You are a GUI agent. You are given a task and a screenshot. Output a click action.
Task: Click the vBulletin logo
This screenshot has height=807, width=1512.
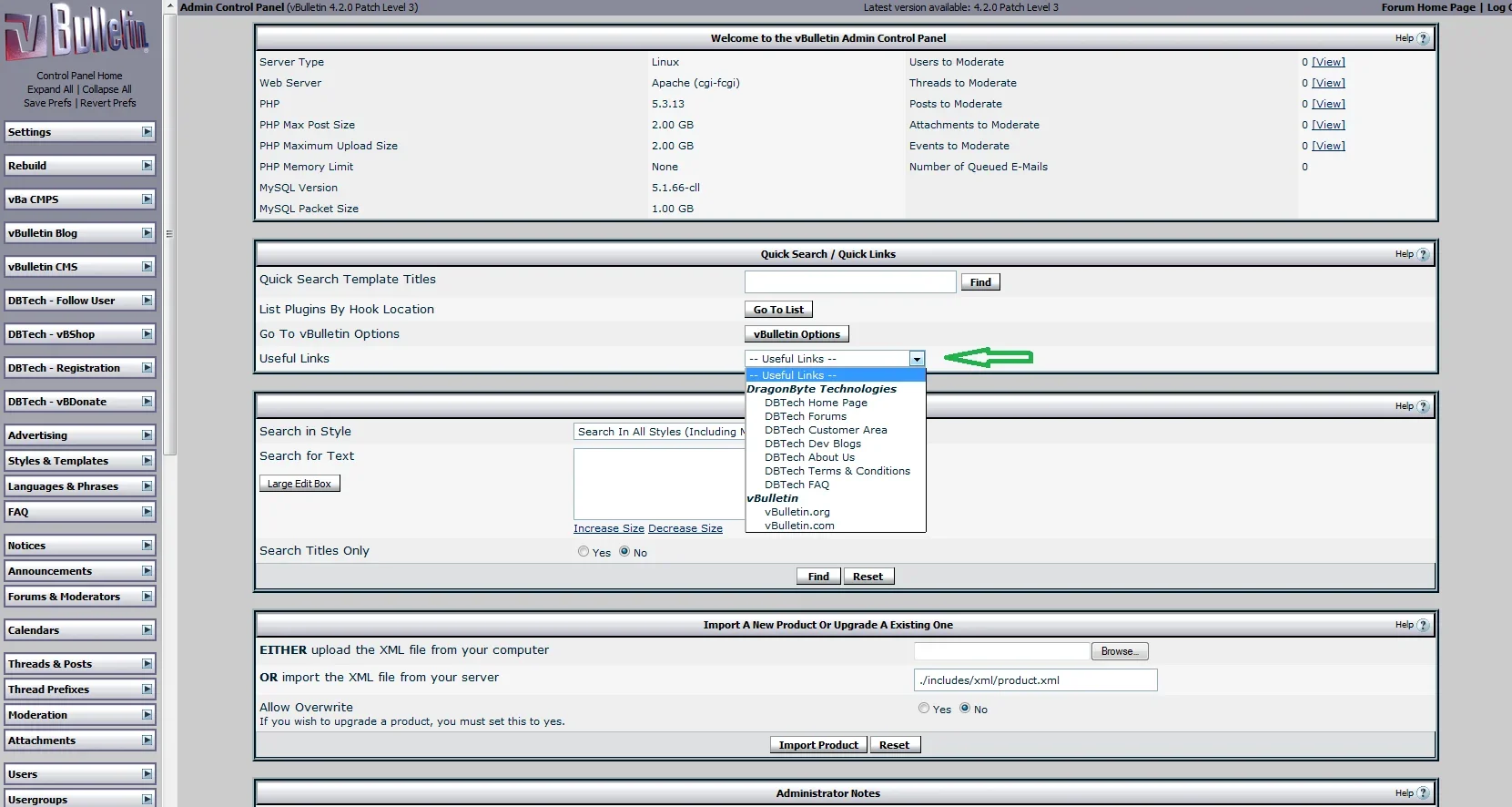point(77,32)
